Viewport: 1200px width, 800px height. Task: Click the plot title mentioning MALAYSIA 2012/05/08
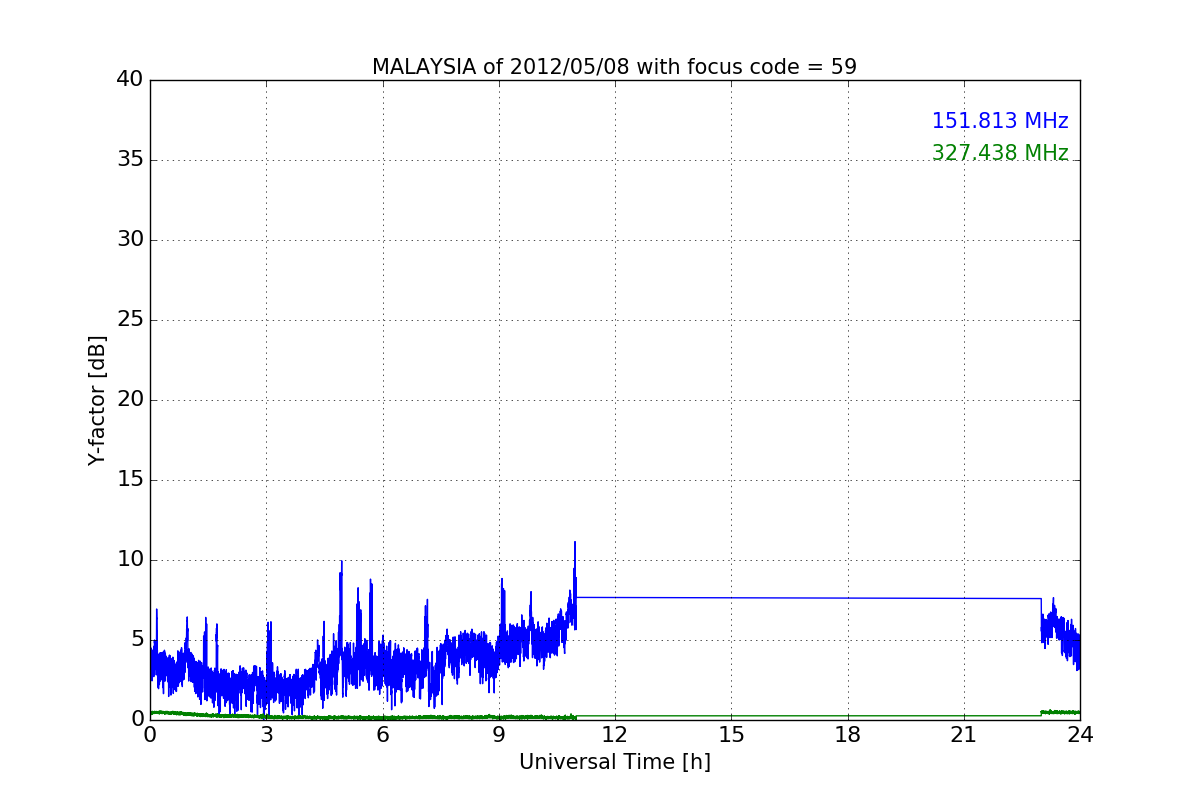pyautogui.click(x=614, y=67)
